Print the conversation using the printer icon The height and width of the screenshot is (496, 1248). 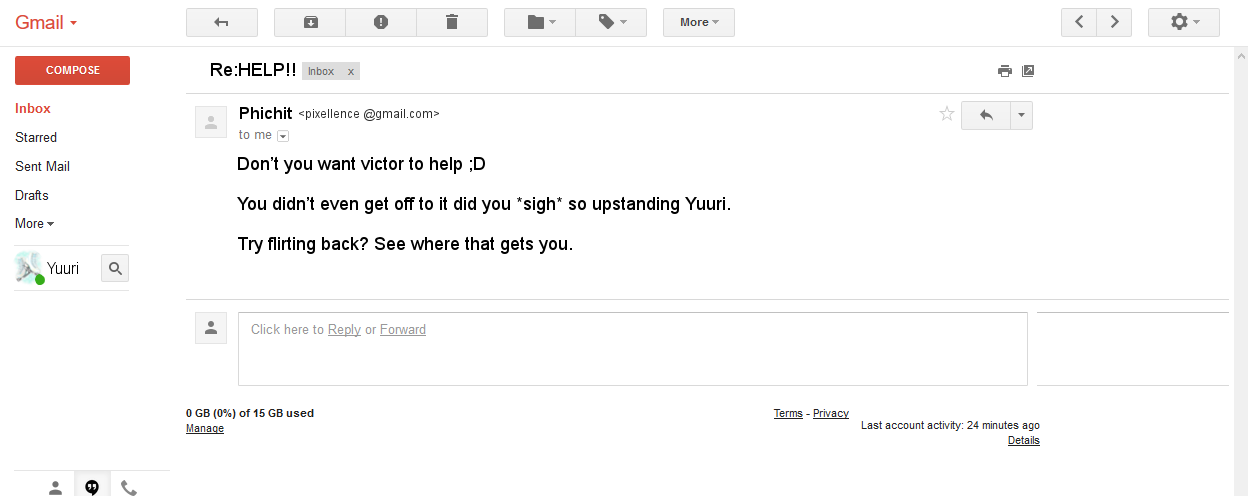tap(1005, 71)
